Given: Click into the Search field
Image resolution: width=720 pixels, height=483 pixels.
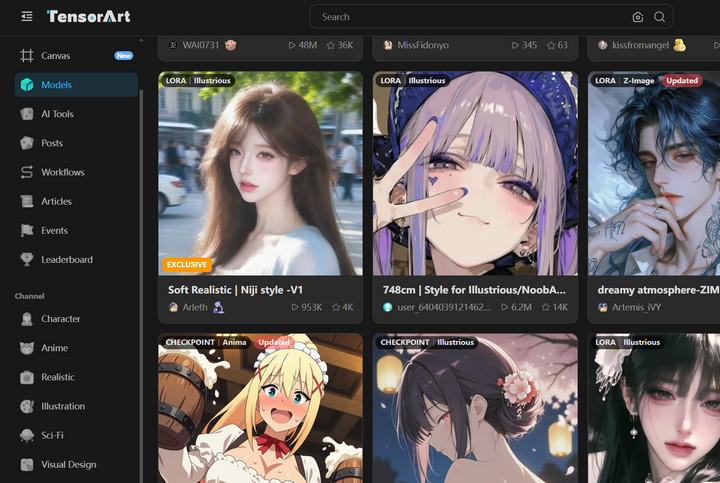Looking at the screenshot, I should [x=491, y=17].
